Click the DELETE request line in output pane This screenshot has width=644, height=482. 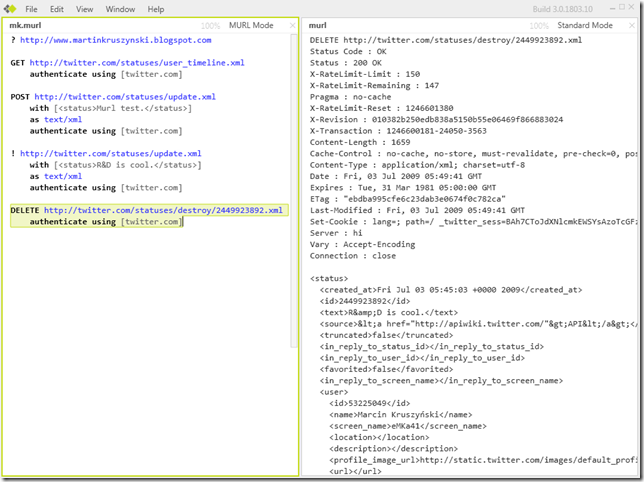(x=446, y=40)
